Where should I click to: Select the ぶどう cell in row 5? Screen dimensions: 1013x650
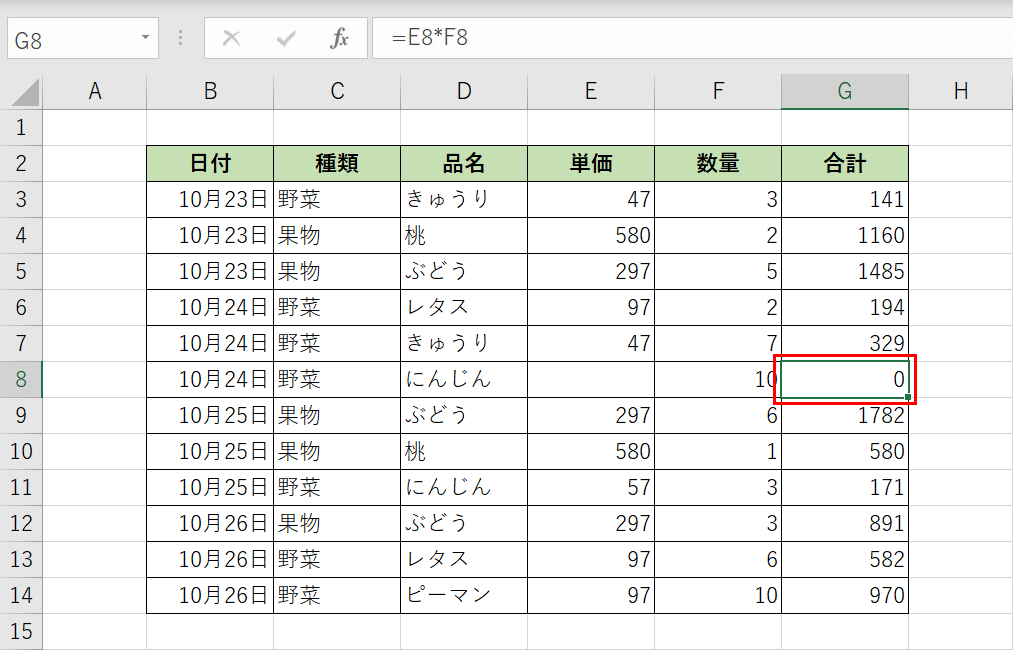point(463,271)
